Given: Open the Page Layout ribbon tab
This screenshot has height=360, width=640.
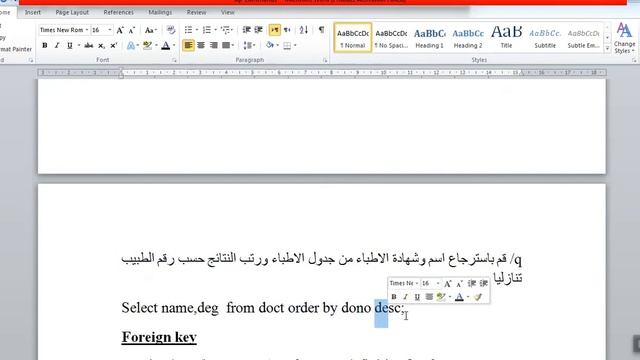Looking at the screenshot, I should tap(72, 12).
